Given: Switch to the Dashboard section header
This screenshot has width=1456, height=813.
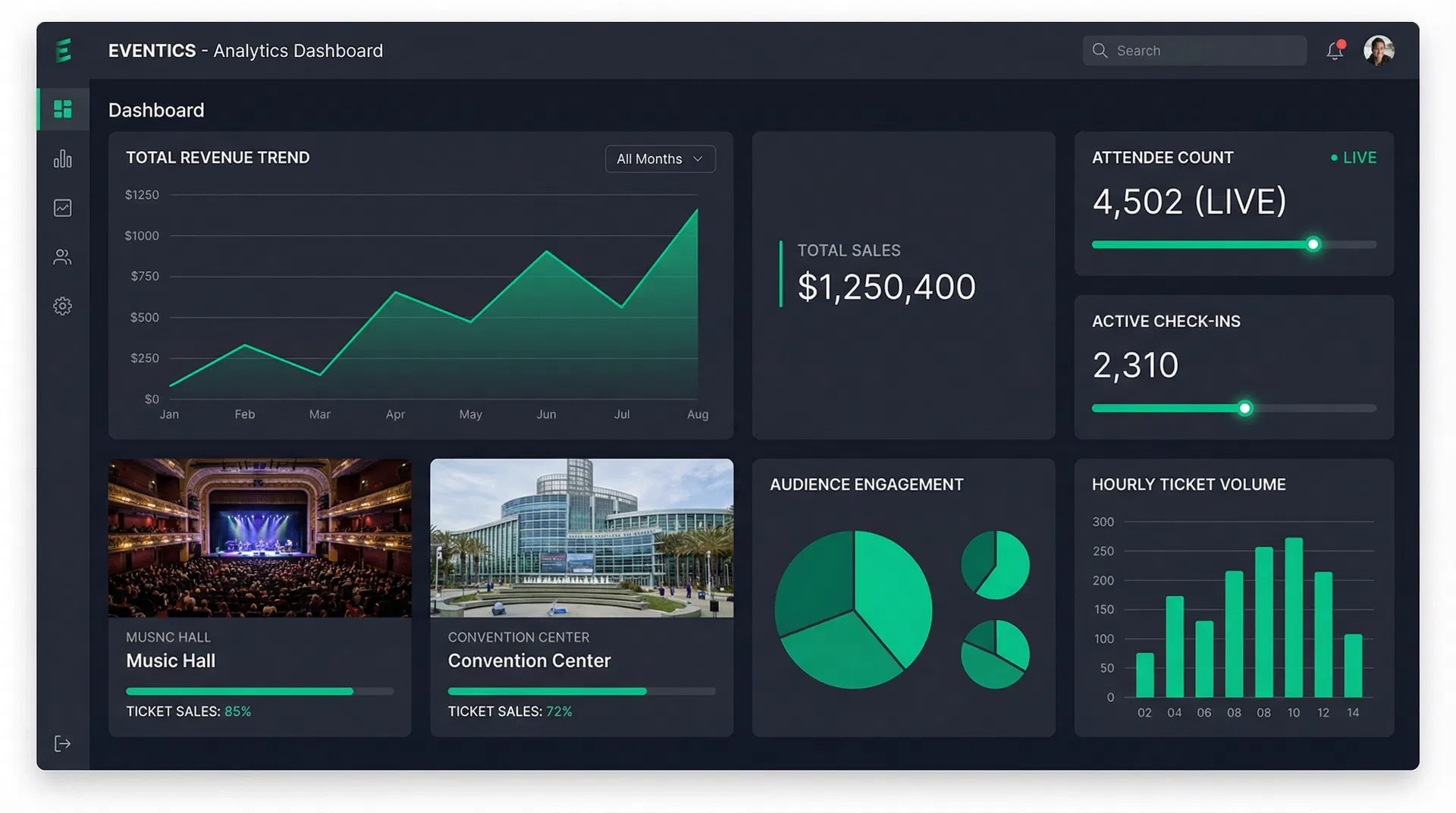Looking at the screenshot, I should [x=156, y=110].
